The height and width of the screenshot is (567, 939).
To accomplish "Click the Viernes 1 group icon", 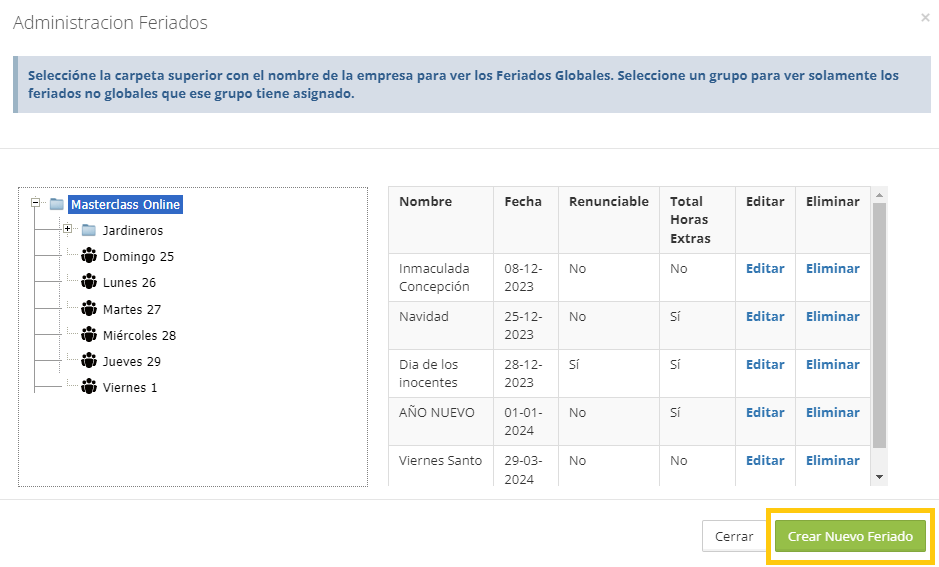I will pyautogui.click(x=89, y=387).
